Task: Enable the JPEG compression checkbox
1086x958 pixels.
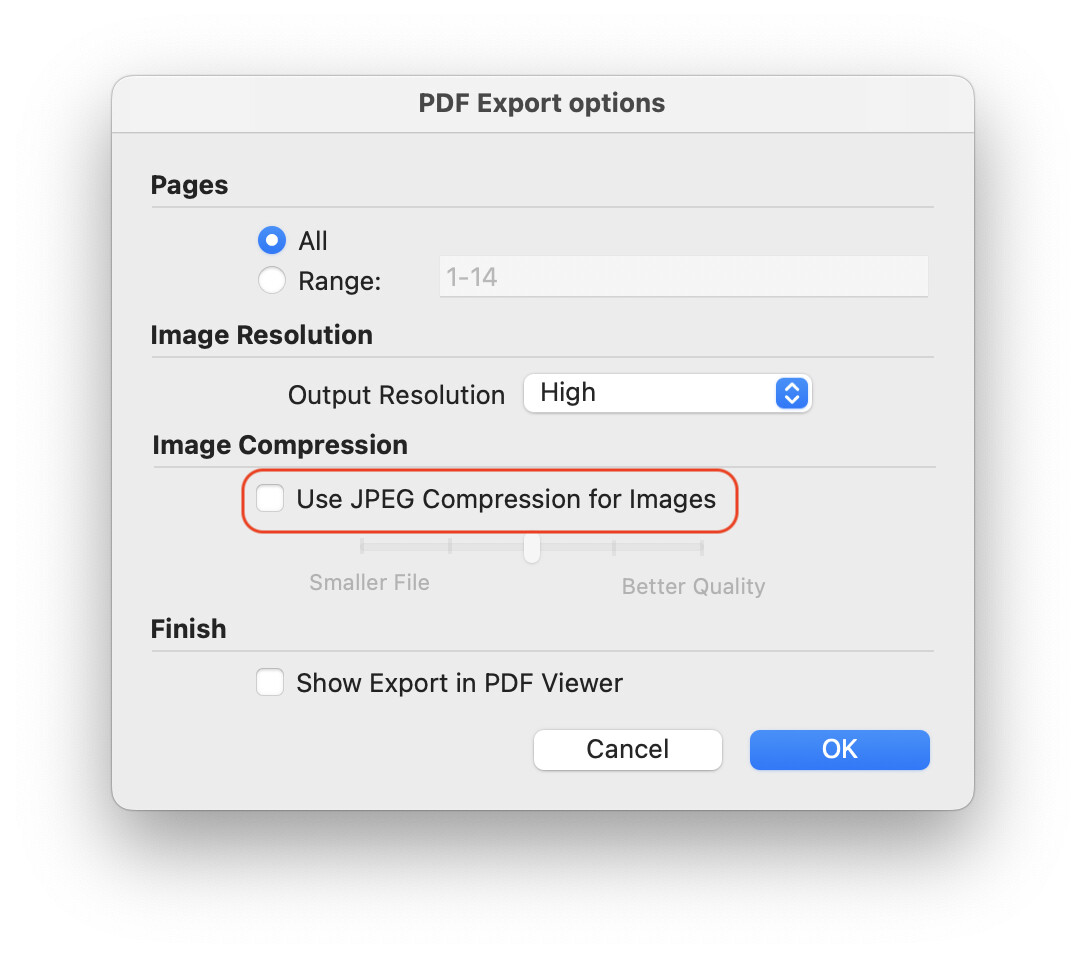Action: click(270, 498)
